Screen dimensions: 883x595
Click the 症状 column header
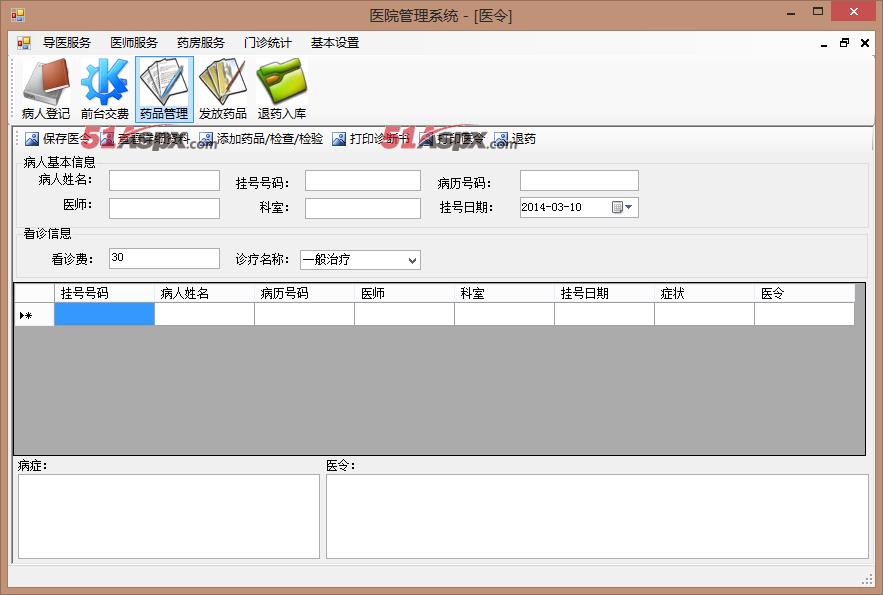704,293
